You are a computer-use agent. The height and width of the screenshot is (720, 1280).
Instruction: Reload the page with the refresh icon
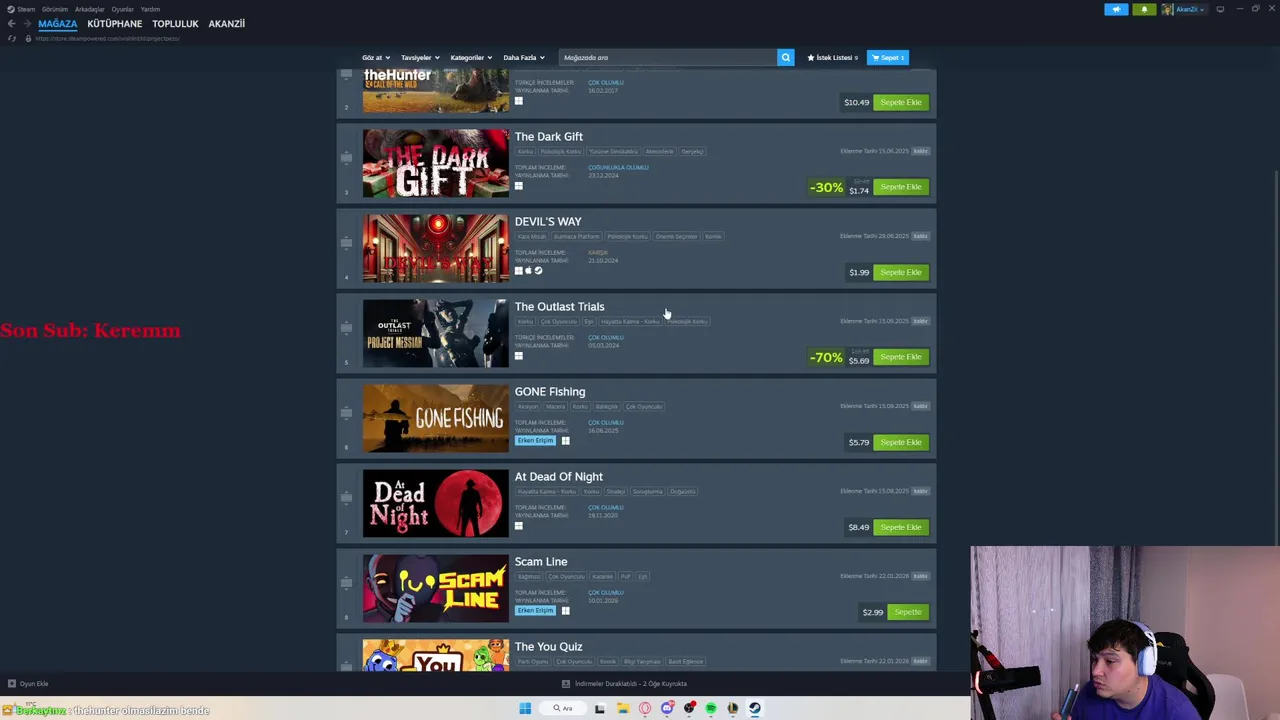(11, 38)
